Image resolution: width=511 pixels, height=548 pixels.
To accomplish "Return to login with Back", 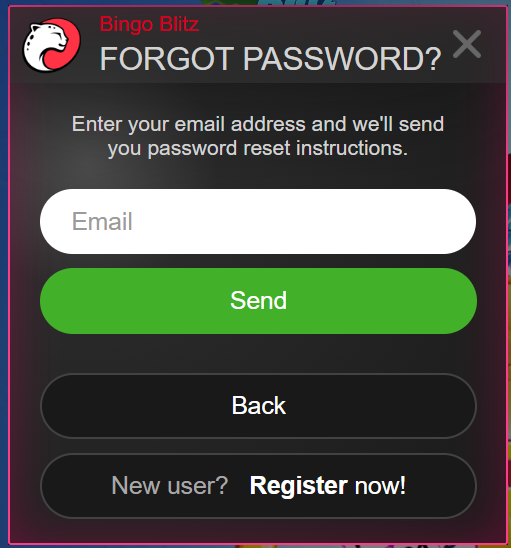I will 258,406.
